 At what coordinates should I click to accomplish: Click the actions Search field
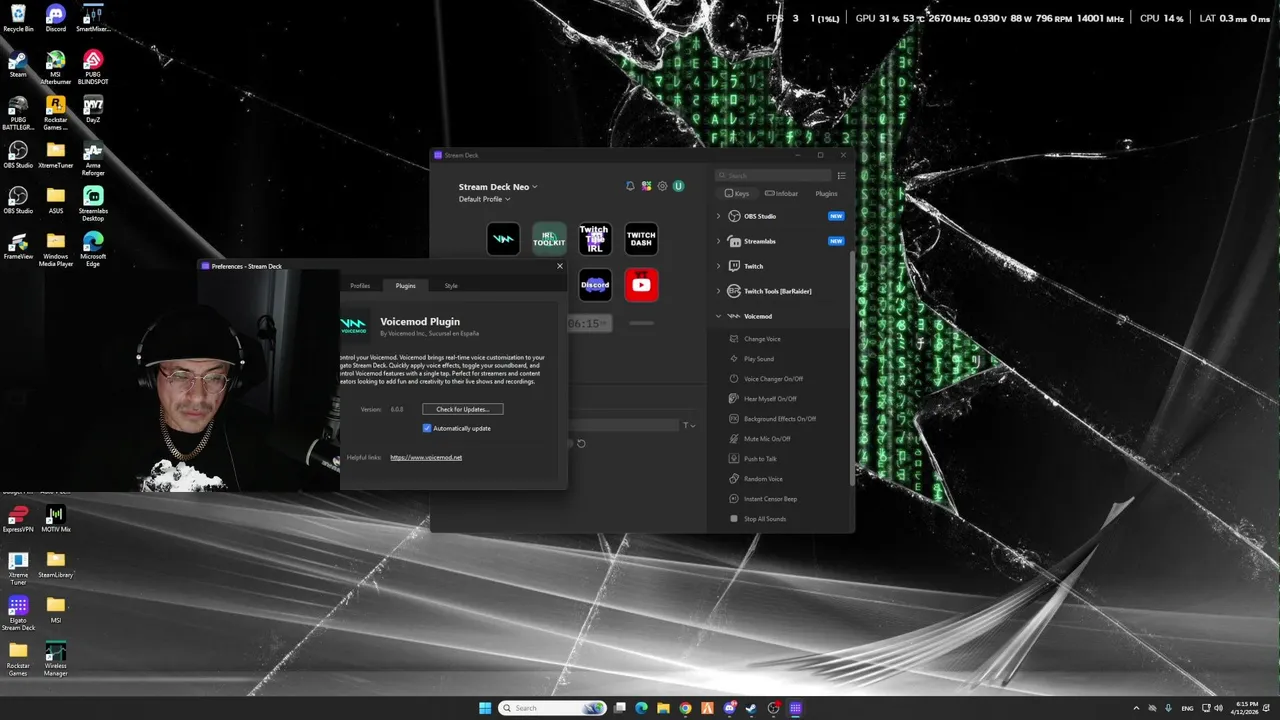775,175
